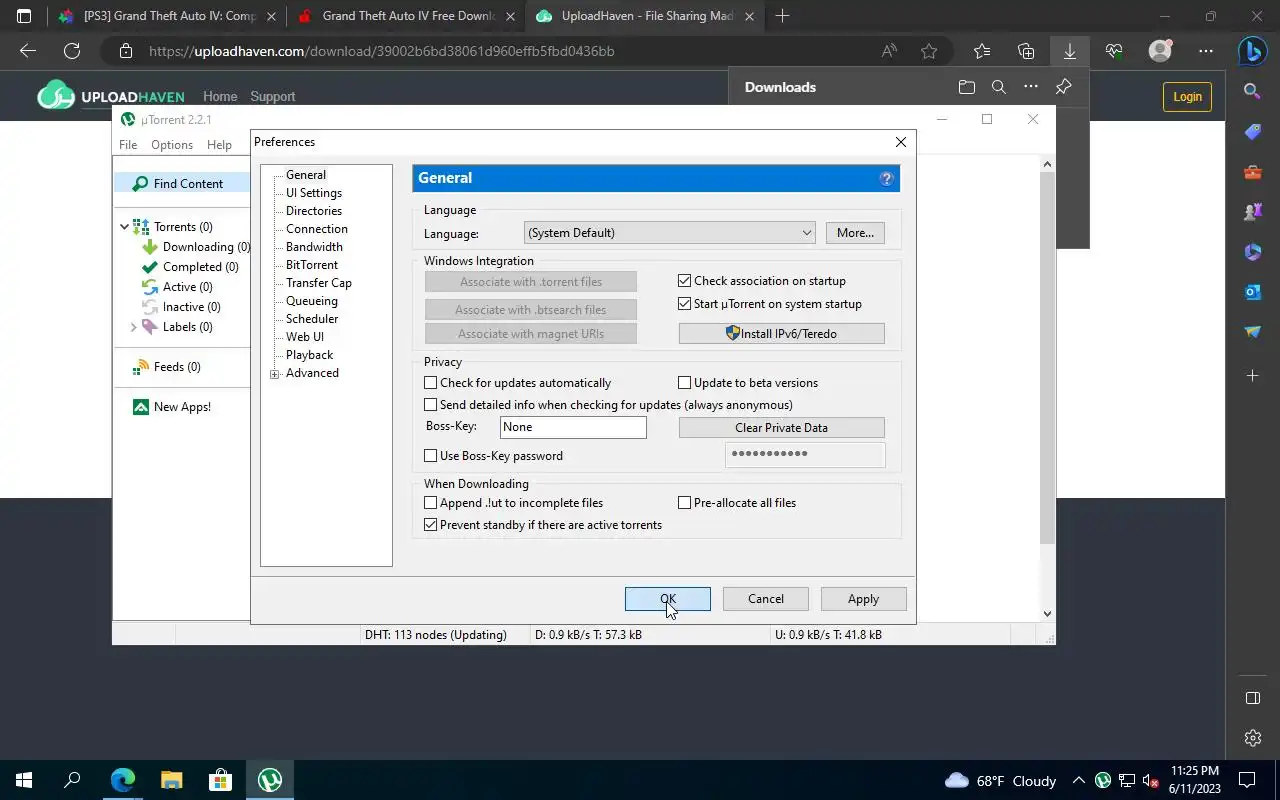The width and height of the screenshot is (1280, 800).
Task: Toggle Send detailed info when checking for updates
Action: tap(431, 405)
